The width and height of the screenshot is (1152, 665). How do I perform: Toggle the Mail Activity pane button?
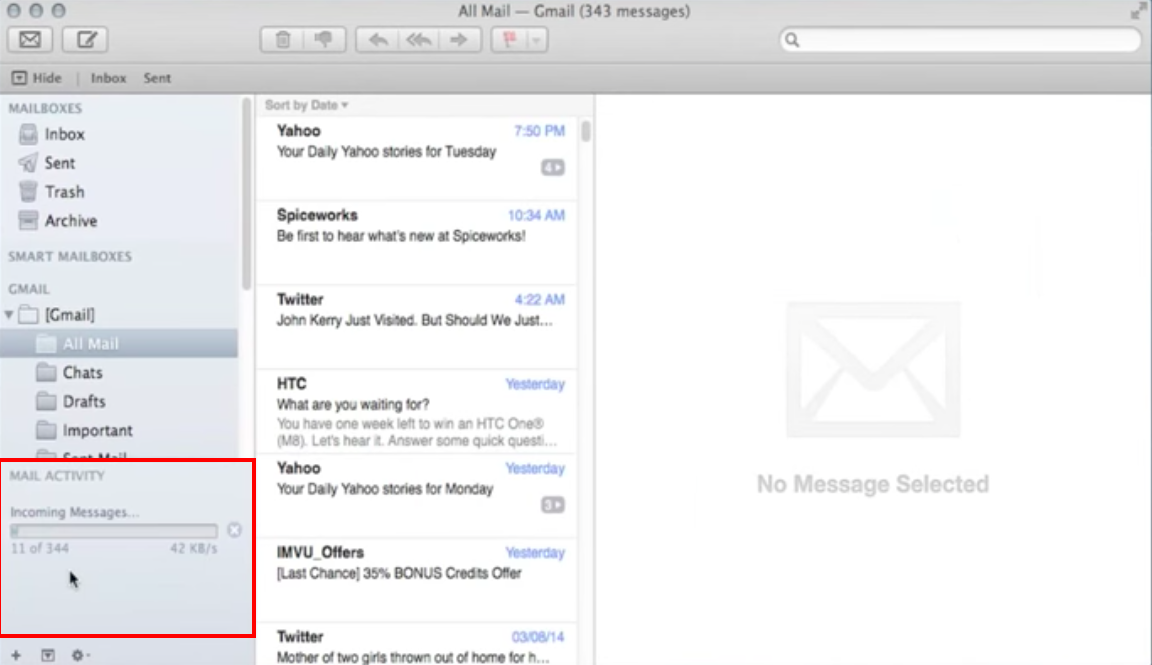pos(47,655)
